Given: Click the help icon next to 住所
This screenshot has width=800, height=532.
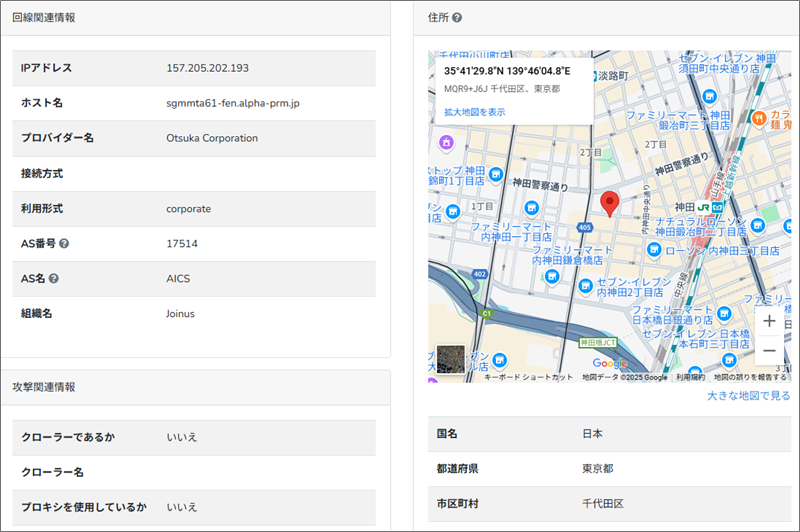Looking at the screenshot, I should 457,18.
